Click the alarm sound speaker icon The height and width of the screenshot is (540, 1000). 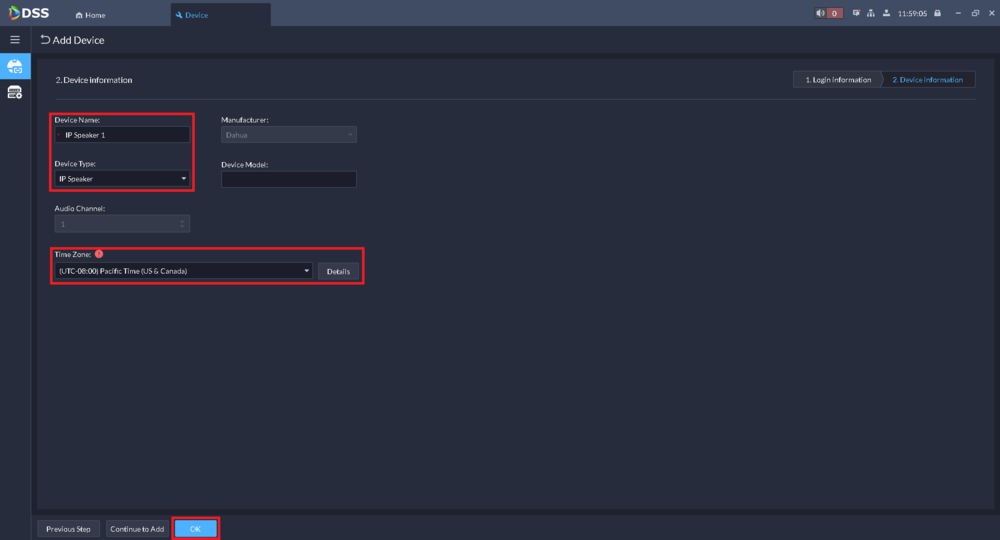[820, 13]
